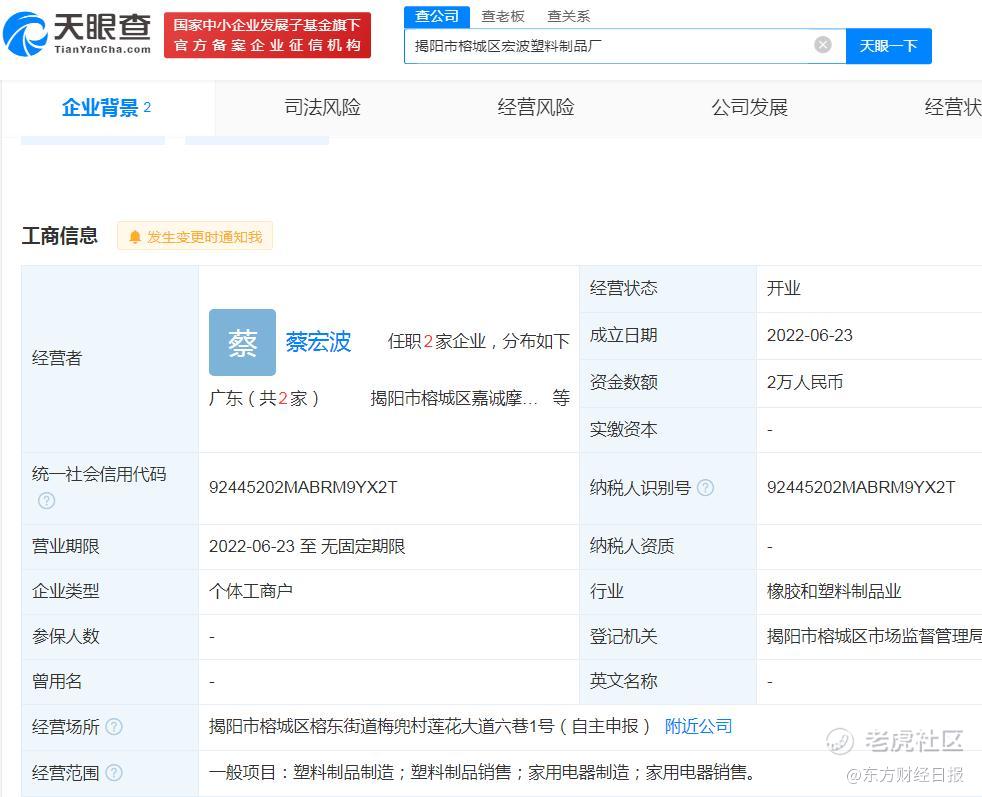Open the 附近公司 nearby companies link
This screenshot has width=982, height=797.
[x=698, y=726]
